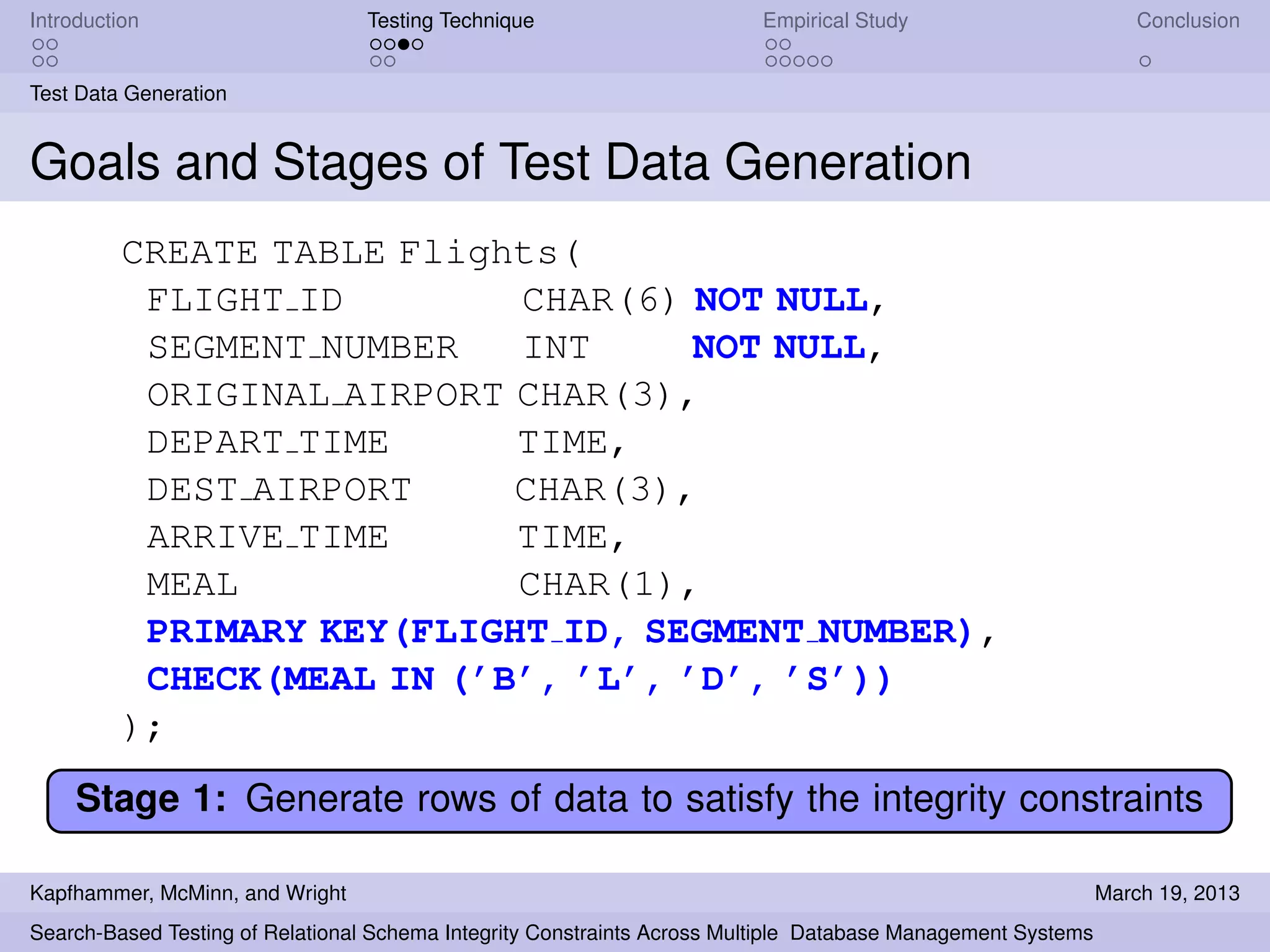Click the TIME type on the DEPART_TIME row
Image resolution: width=1270 pixels, height=952 pixels.
563,443
